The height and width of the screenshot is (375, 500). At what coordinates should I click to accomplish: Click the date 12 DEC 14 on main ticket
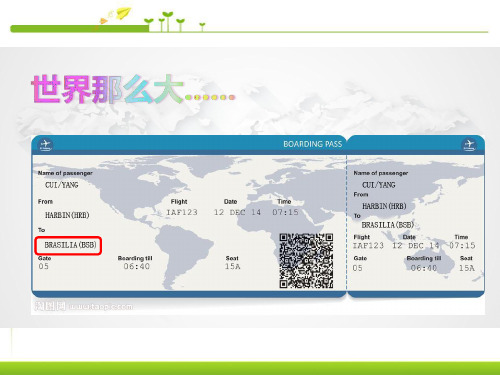pos(237,212)
